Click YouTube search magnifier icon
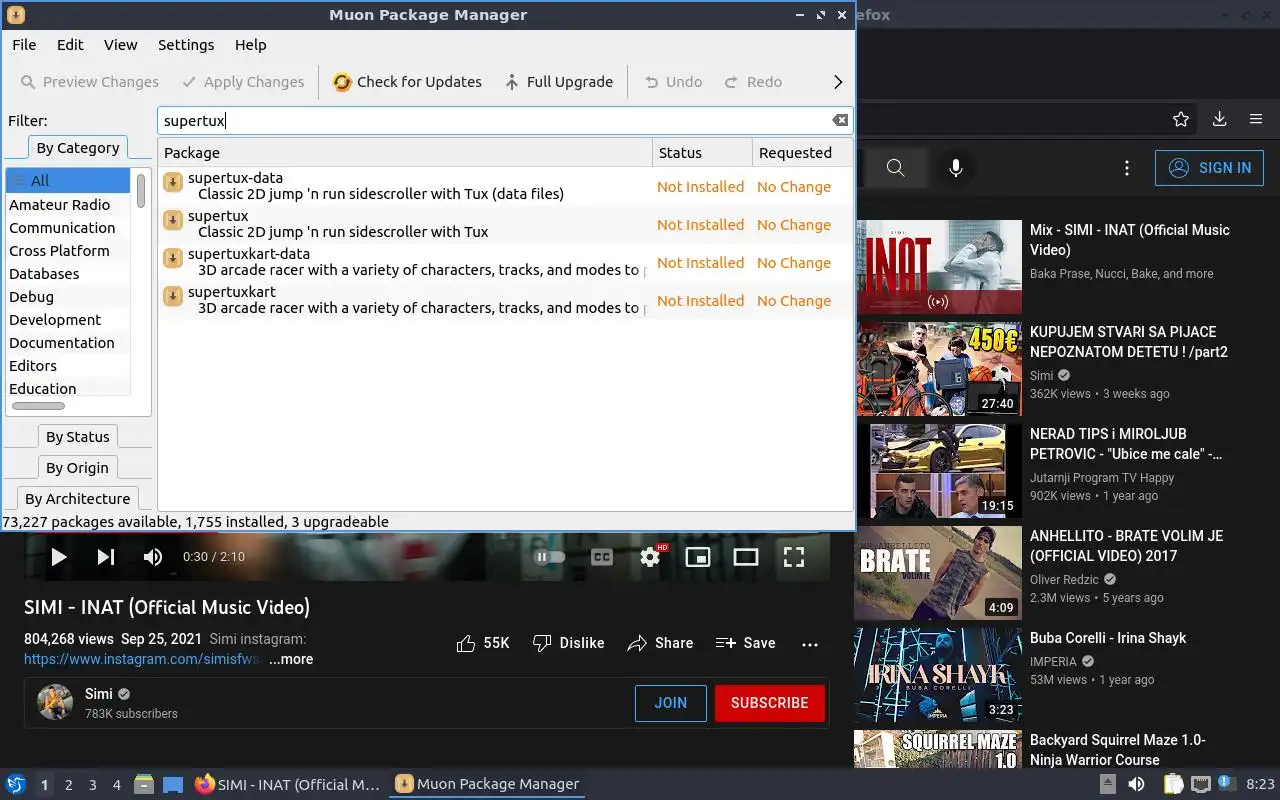This screenshot has width=1280, height=800. [x=896, y=168]
